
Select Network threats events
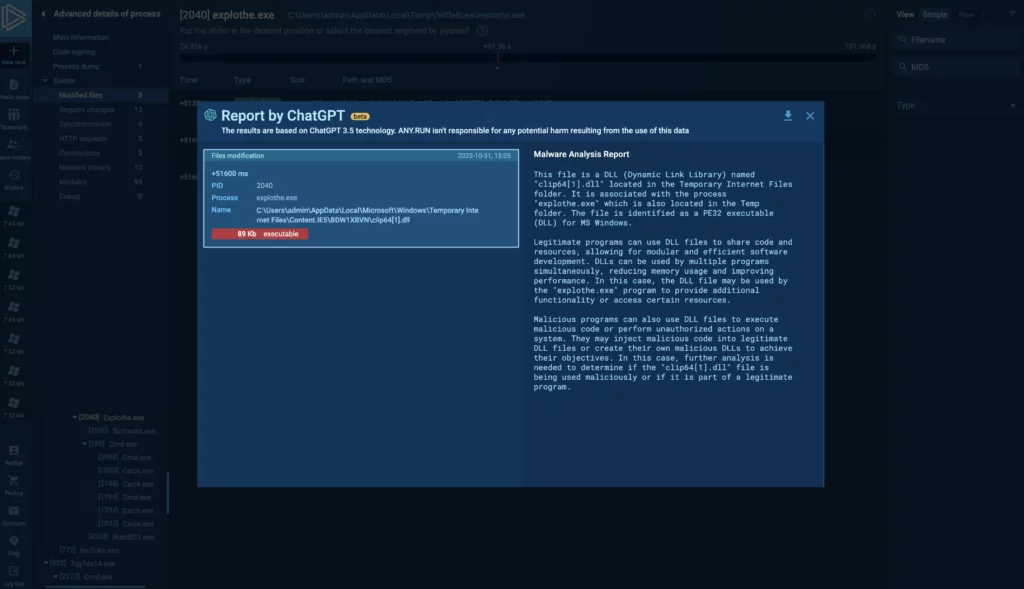click(101, 167)
